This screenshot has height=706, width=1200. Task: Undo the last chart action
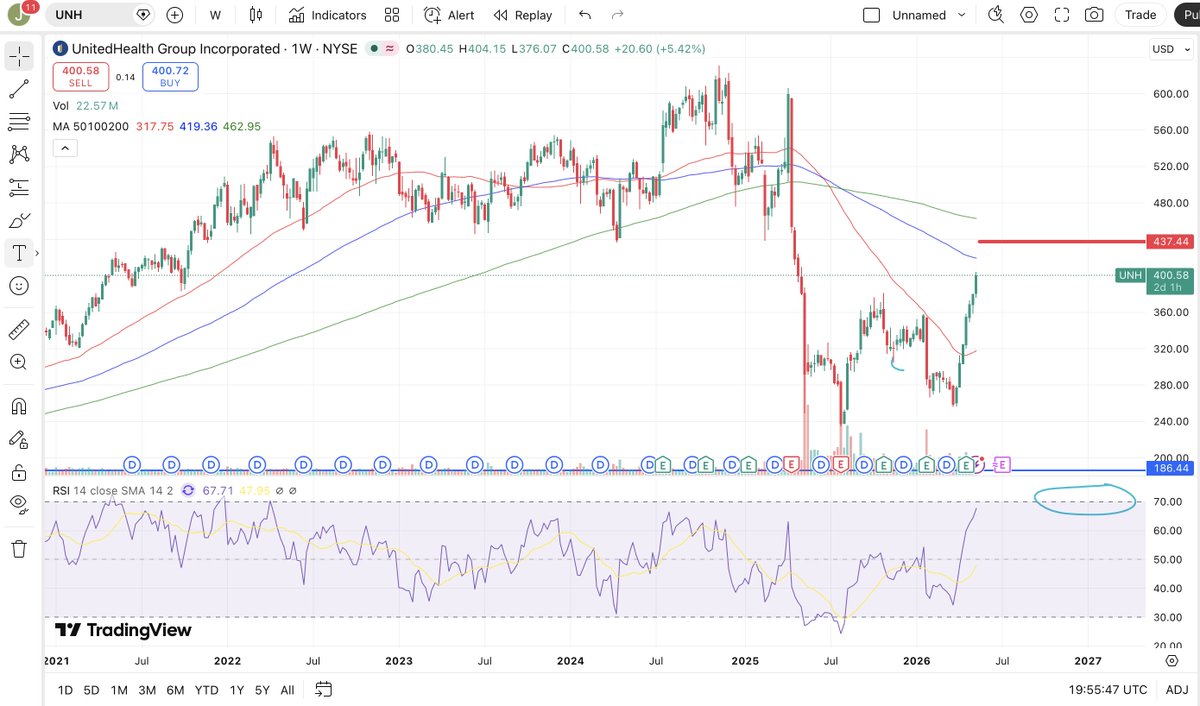pyautogui.click(x=585, y=15)
